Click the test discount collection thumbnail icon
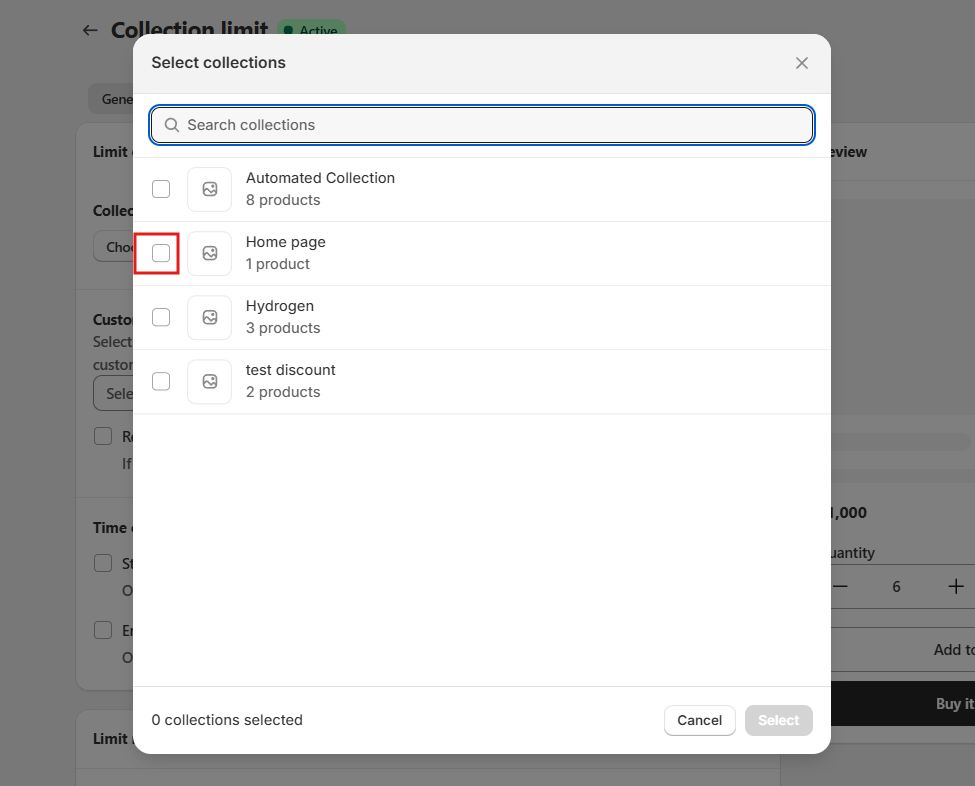This screenshot has height=786, width=975. (x=209, y=381)
